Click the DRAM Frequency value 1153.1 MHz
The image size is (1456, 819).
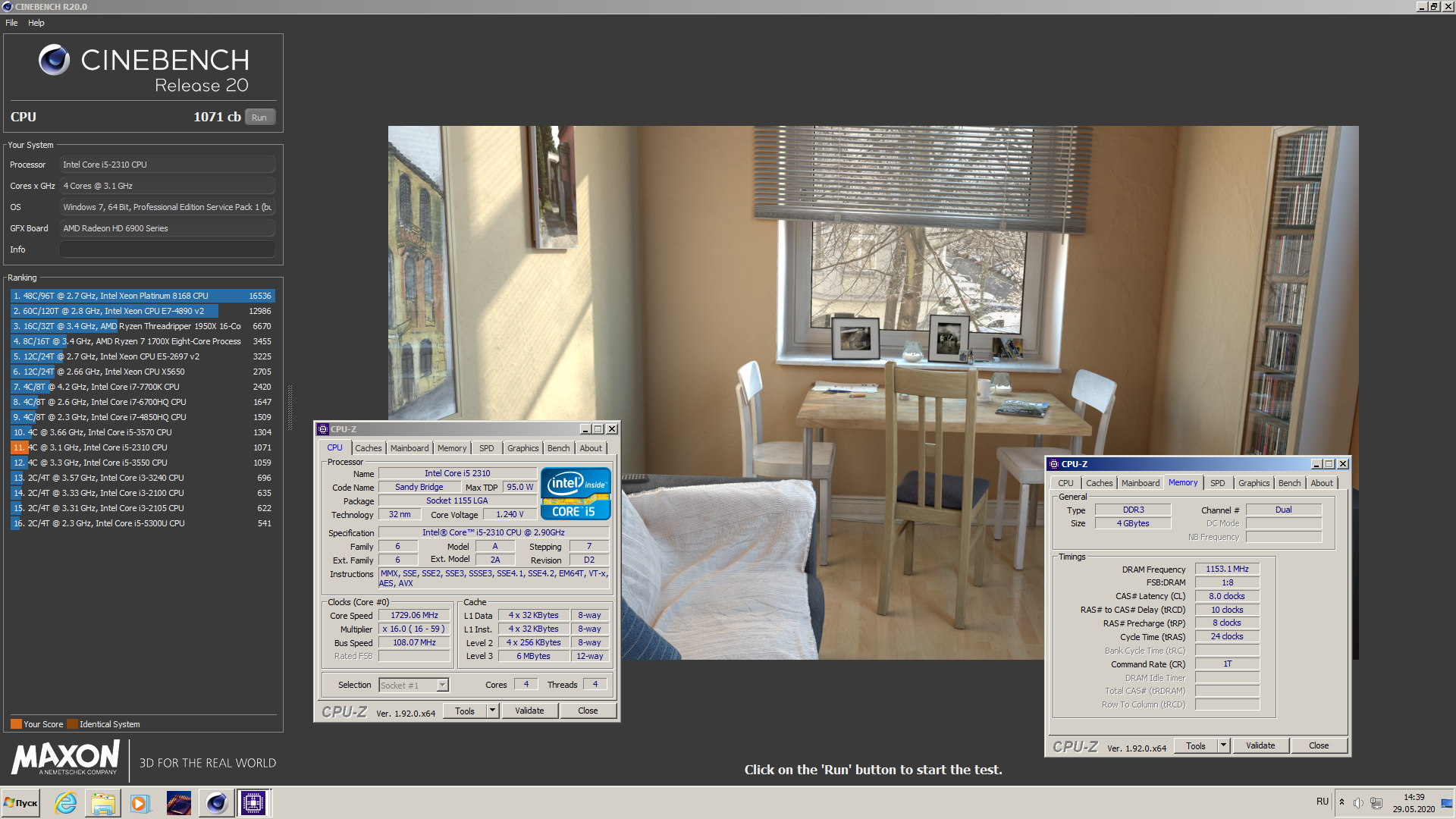pyautogui.click(x=1227, y=569)
